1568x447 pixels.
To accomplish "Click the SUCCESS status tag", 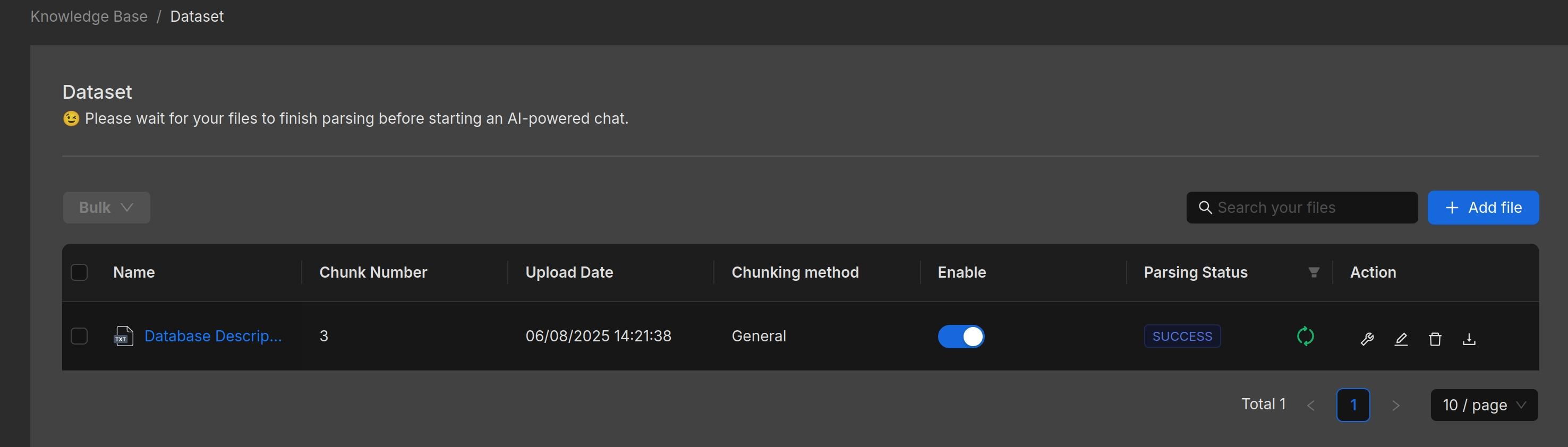I will point(1181,337).
